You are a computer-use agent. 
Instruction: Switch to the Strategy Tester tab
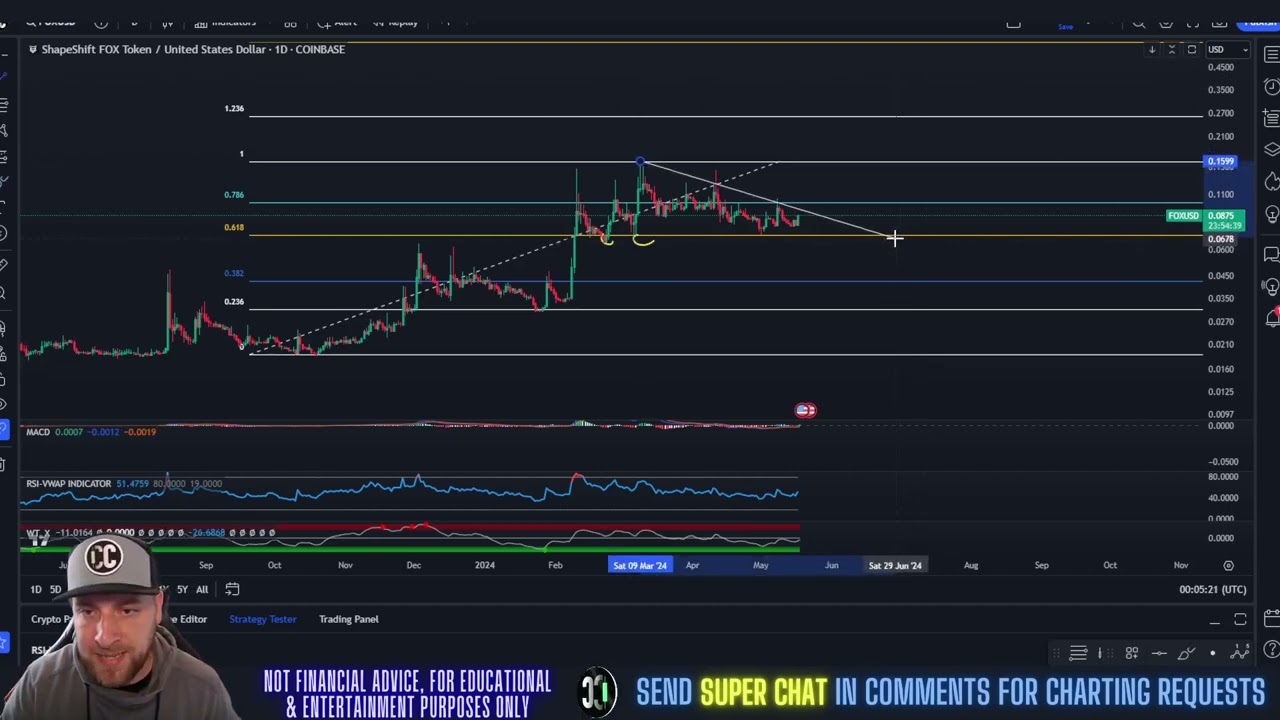click(x=262, y=619)
